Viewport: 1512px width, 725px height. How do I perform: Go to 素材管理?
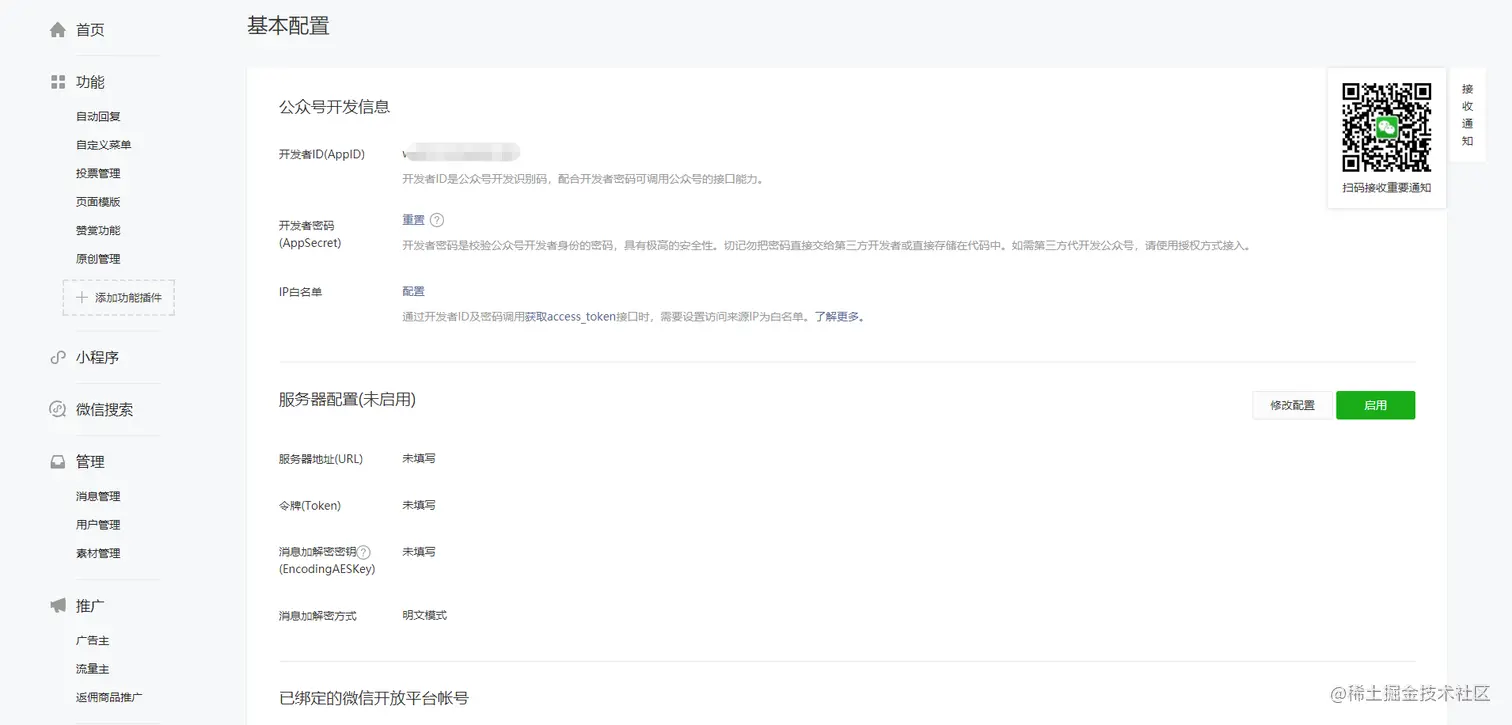tap(98, 554)
